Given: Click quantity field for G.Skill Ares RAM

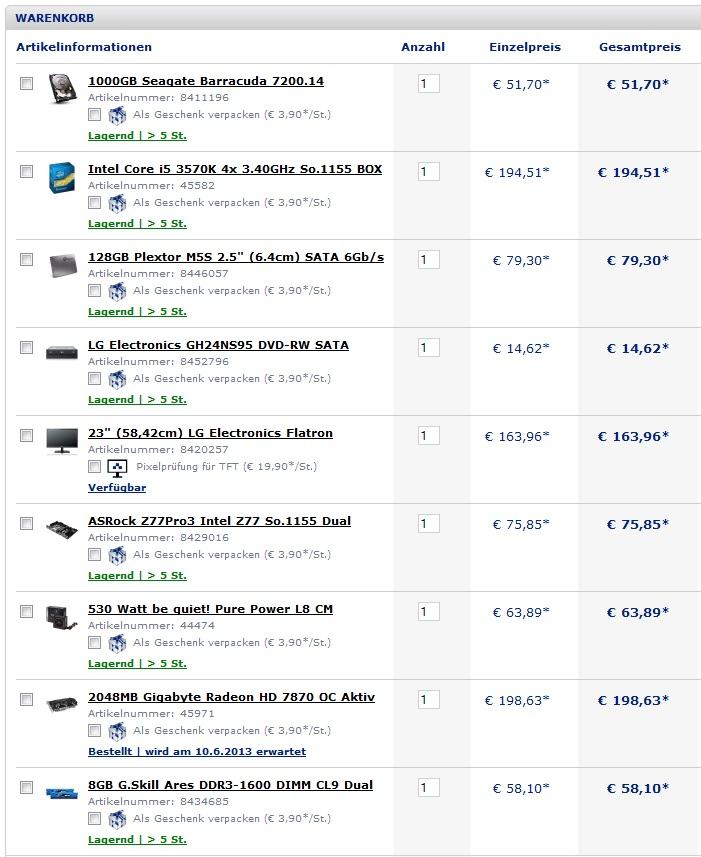Looking at the screenshot, I should [x=428, y=788].
